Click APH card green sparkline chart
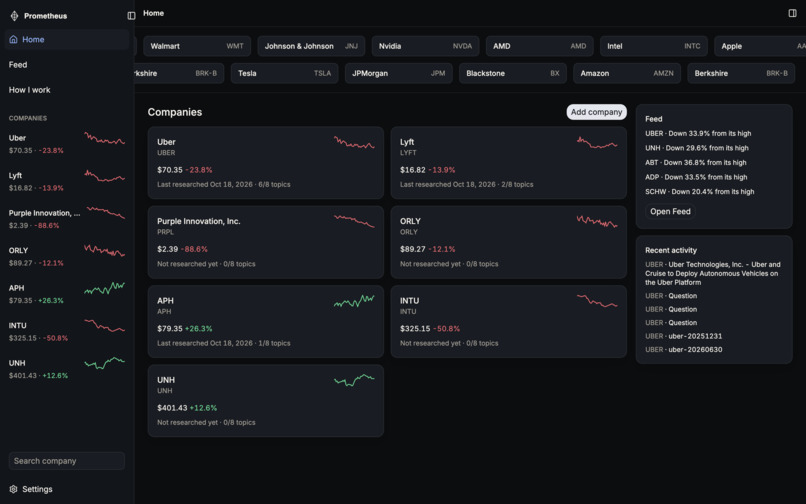 coord(354,301)
